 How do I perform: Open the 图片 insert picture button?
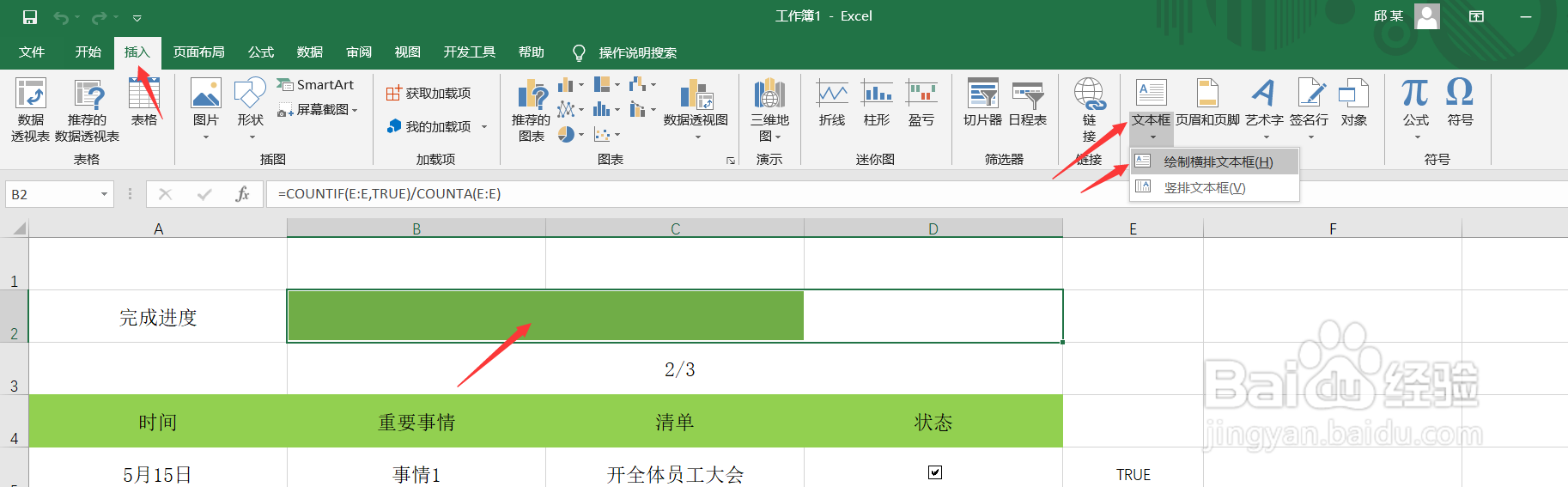[x=206, y=108]
